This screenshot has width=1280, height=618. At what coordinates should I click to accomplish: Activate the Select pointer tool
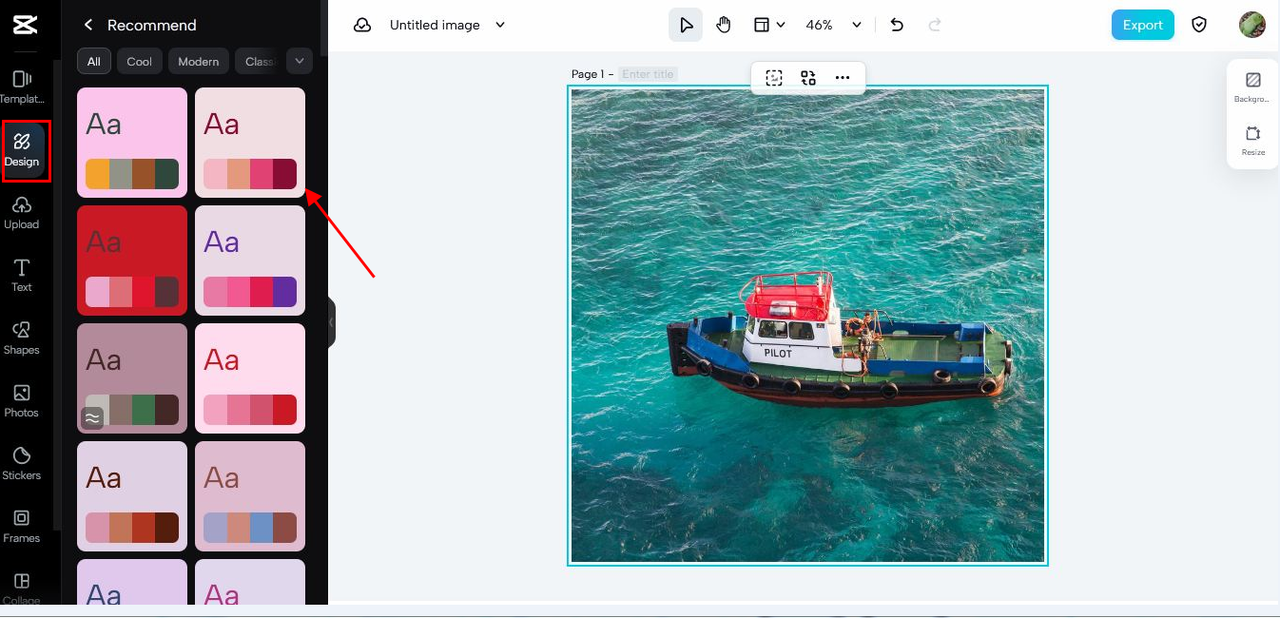point(686,25)
